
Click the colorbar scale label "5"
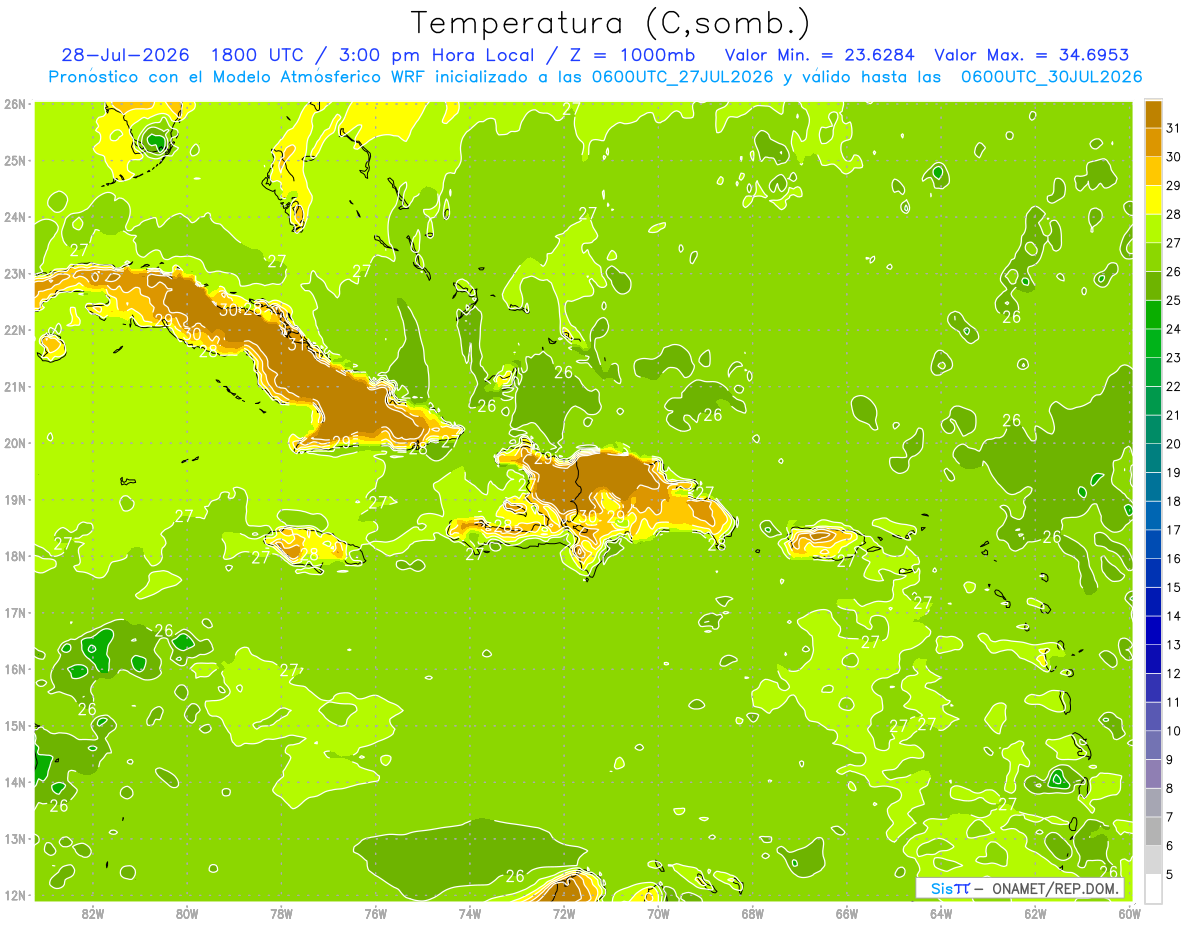coord(1170,875)
